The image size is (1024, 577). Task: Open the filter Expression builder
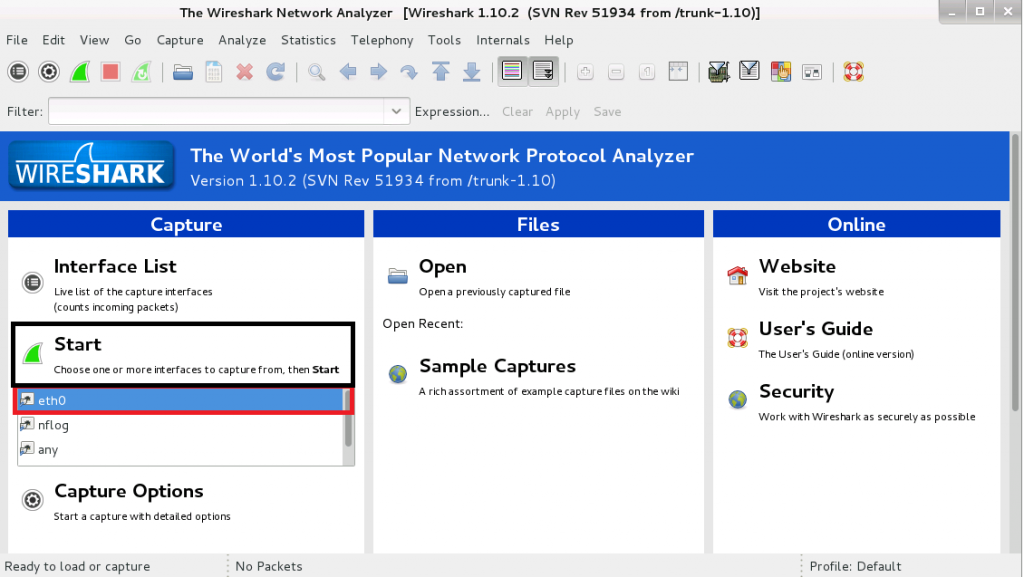(x=452, y=112)
